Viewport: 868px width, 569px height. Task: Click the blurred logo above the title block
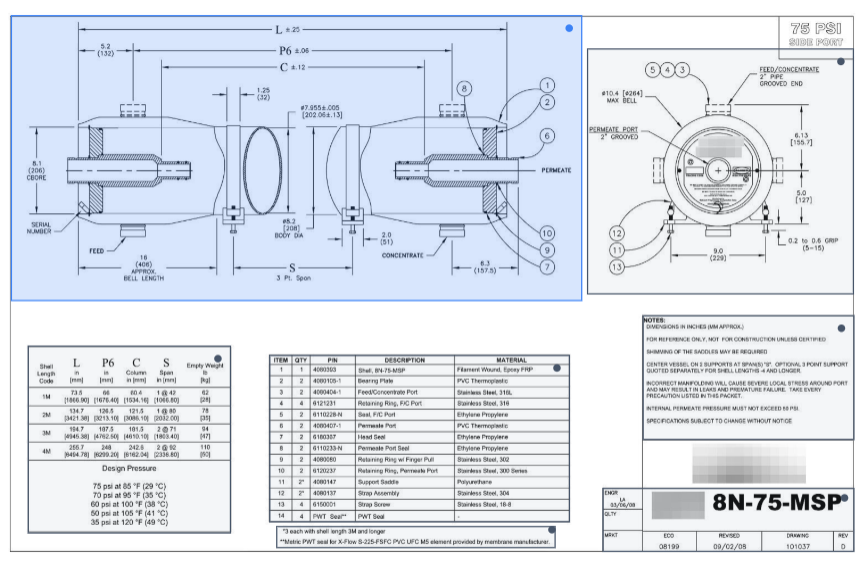point(748,463)
